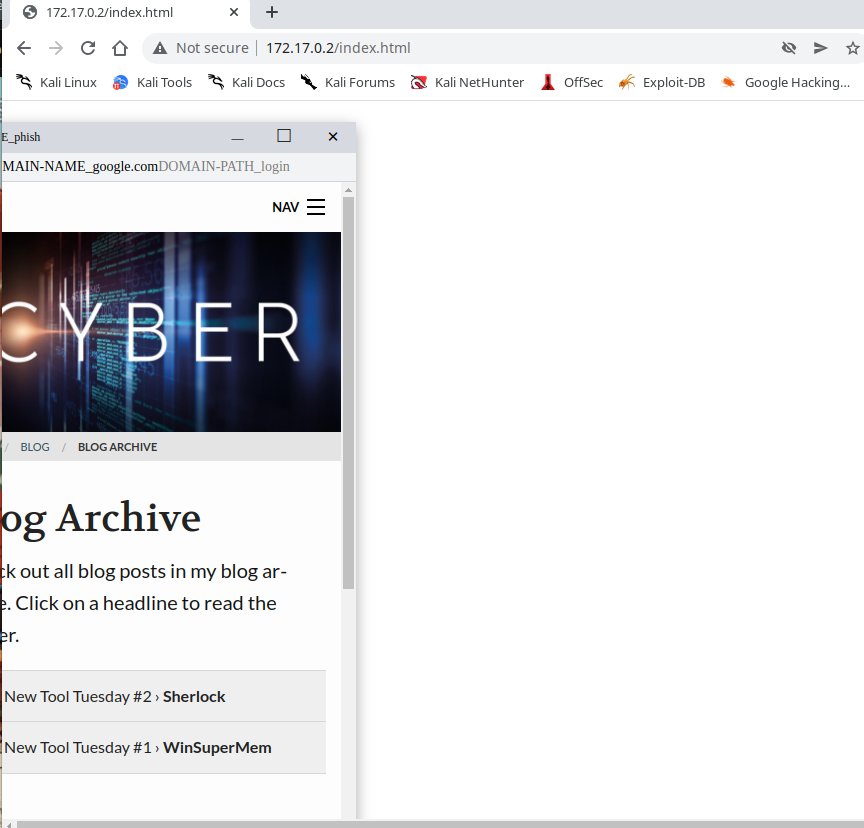Click the paper-plane send icon
Viewport: 864px width, 828px height.
[x=820, y=47]
